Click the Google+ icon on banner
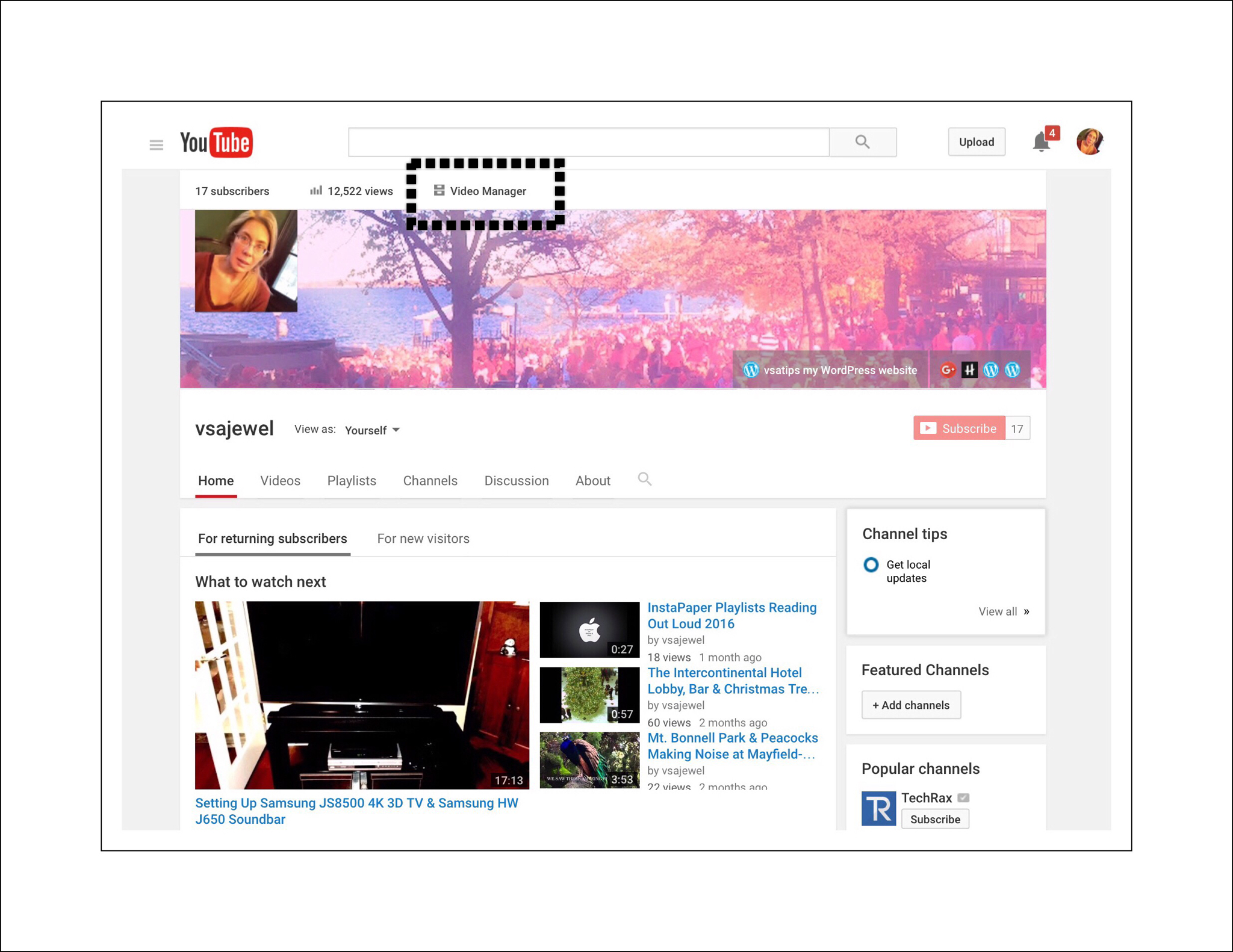The height and width of the screenshot is (952, 1233). click(x=947, y=369)
